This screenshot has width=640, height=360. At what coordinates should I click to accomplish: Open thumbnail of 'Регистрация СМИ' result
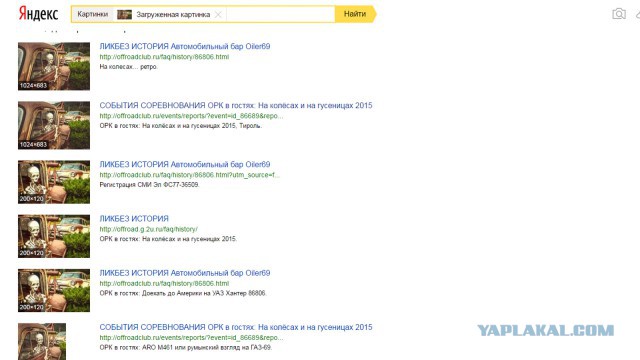tap(54, 182)
